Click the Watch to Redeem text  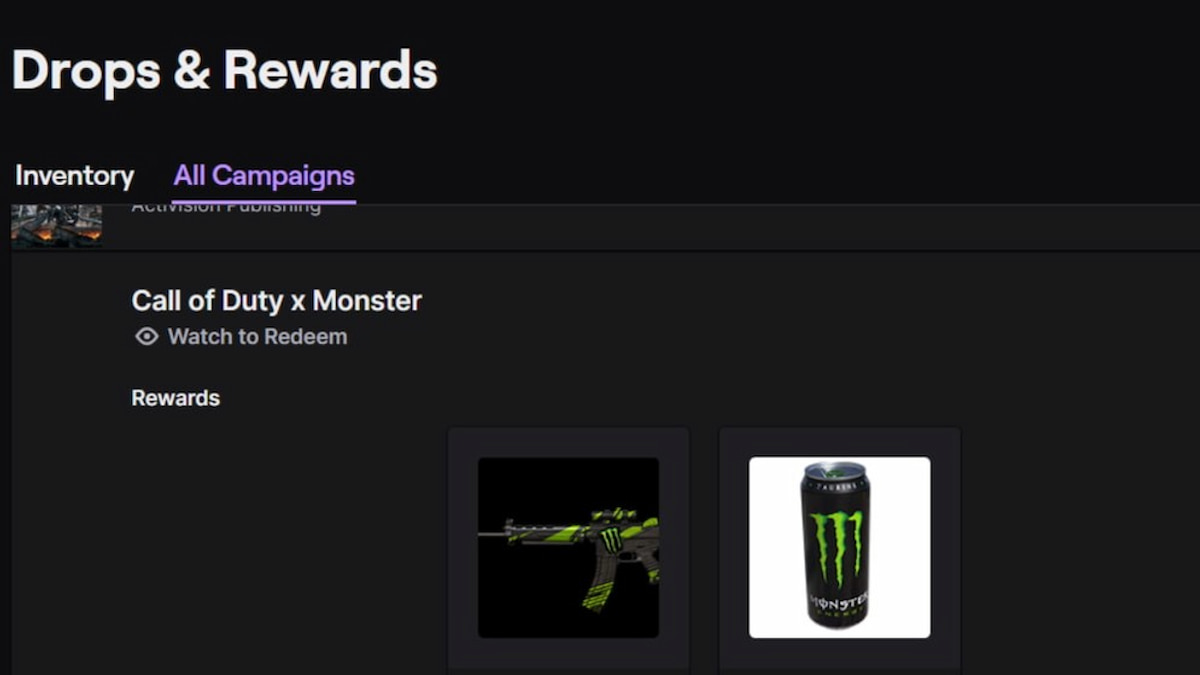coord(257,337)
